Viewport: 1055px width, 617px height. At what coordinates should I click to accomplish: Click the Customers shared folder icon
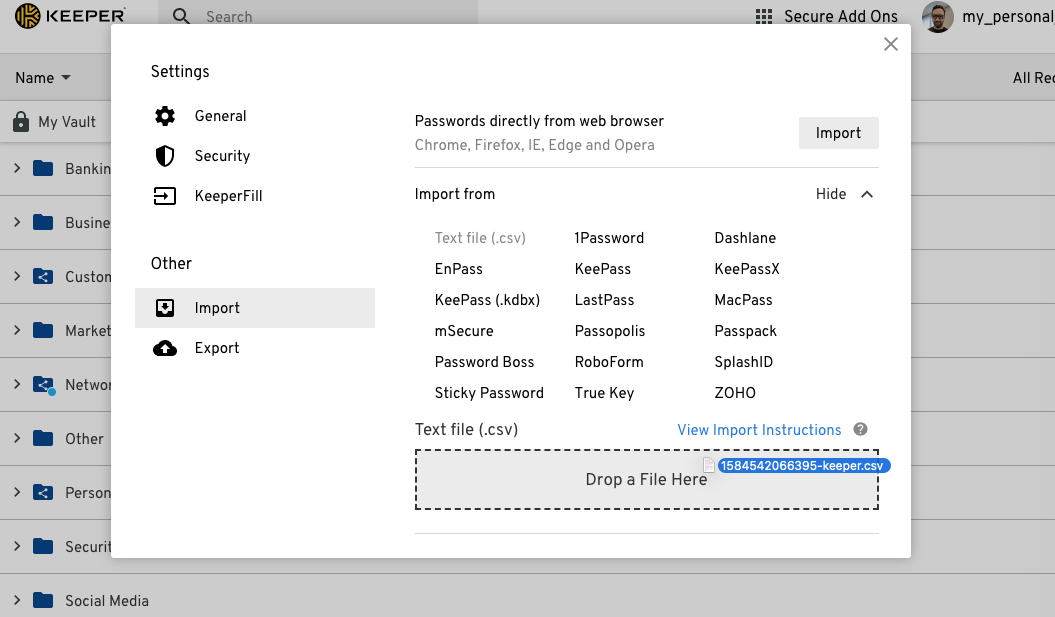[x=43, y=277]
